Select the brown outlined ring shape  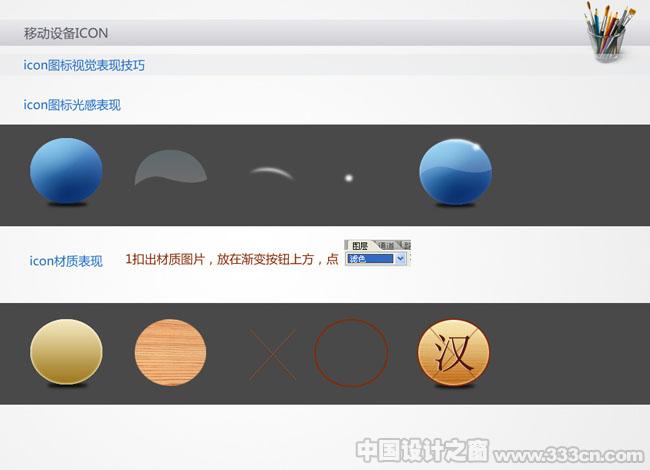click(351, 353)
